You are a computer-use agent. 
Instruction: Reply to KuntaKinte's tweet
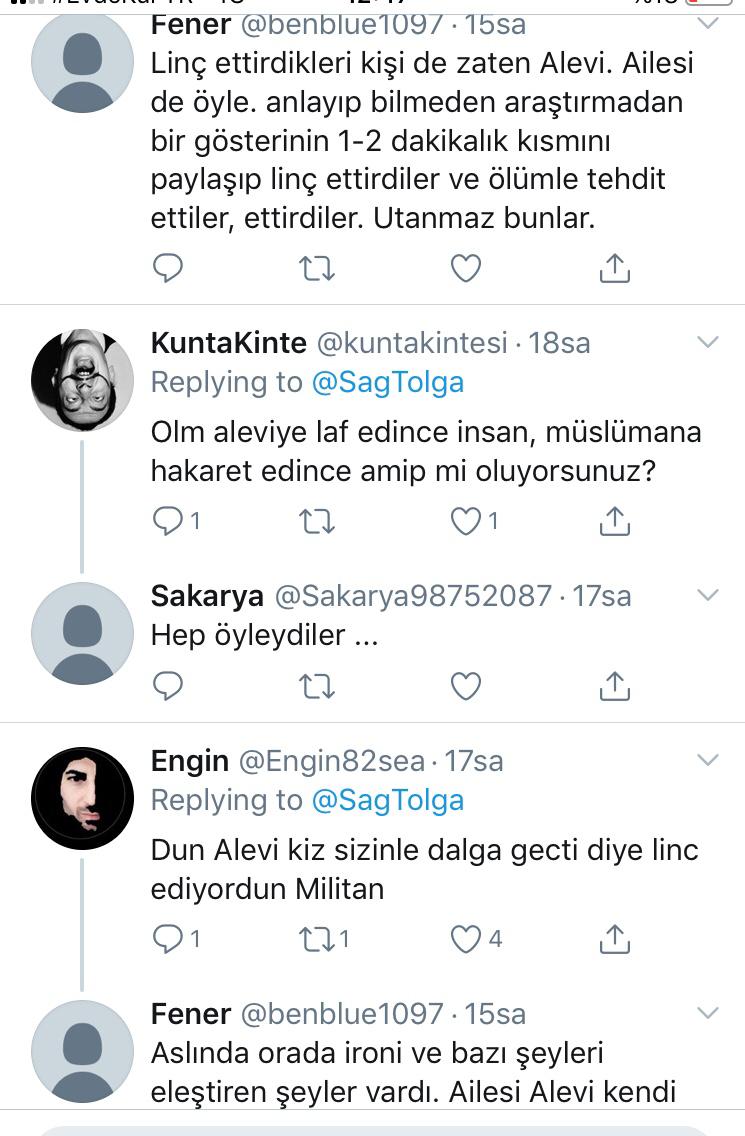(168, 521)
